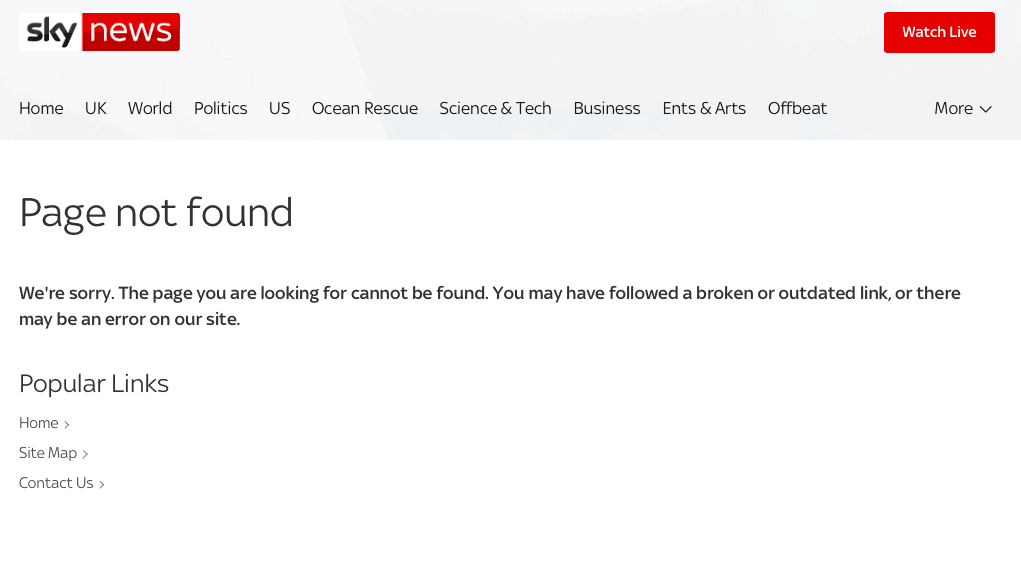Click the arrow icon beside Home link
The image size is (1021, 561).
pos(66,424)
